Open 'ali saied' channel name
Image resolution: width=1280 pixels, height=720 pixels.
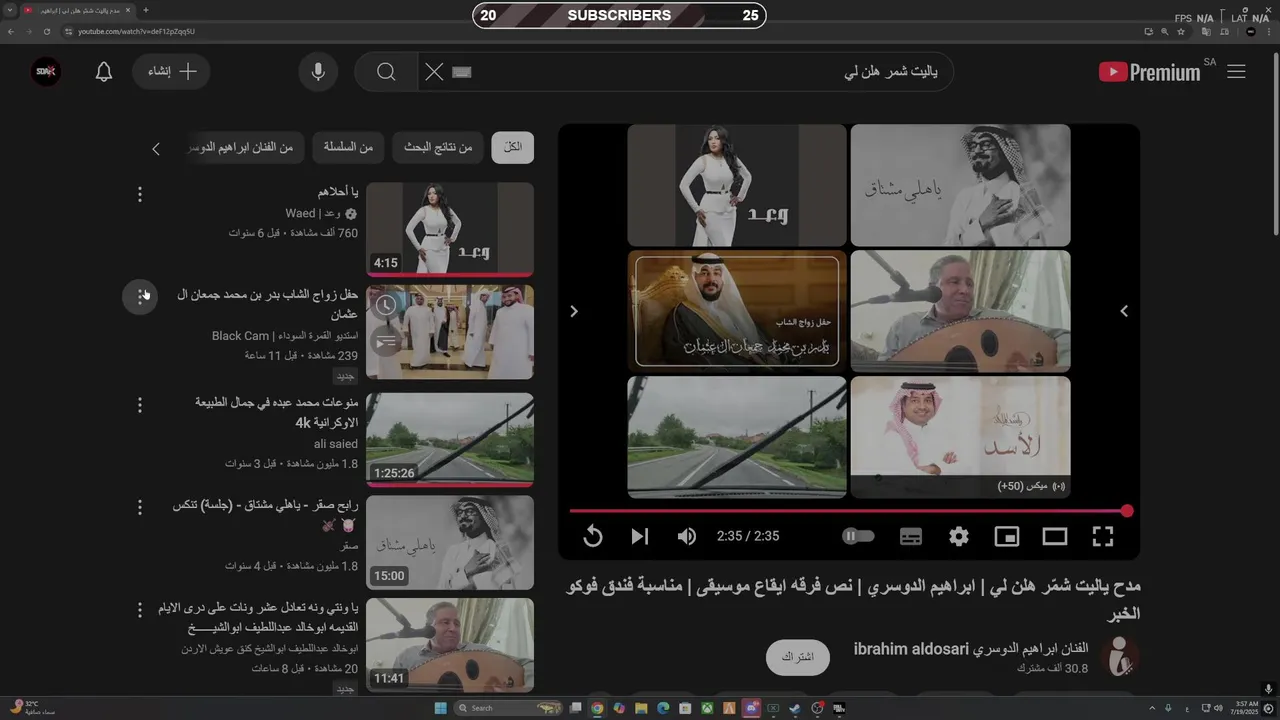(x=336, y=444)
